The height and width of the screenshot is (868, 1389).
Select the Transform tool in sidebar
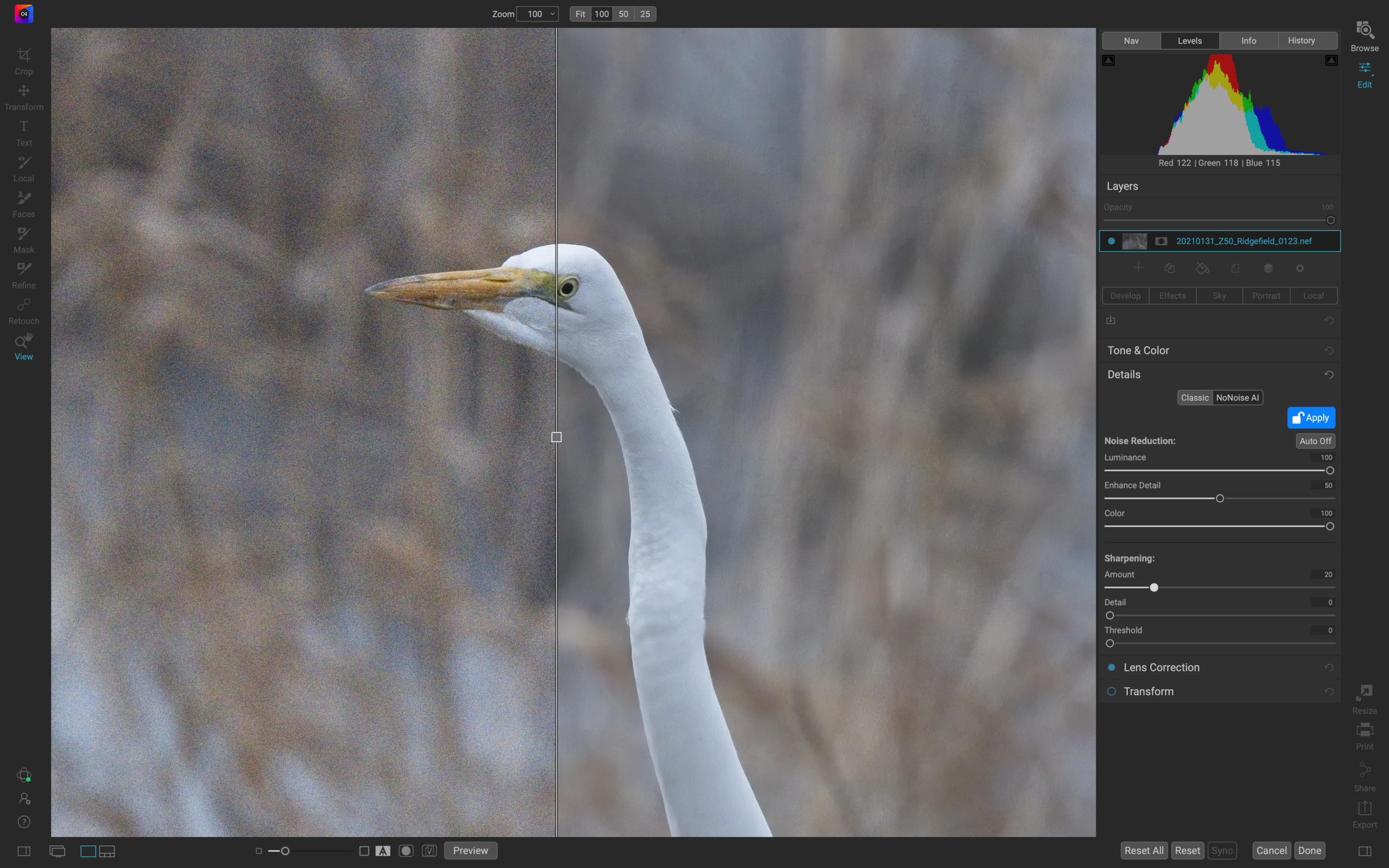(x=23, y=97)
